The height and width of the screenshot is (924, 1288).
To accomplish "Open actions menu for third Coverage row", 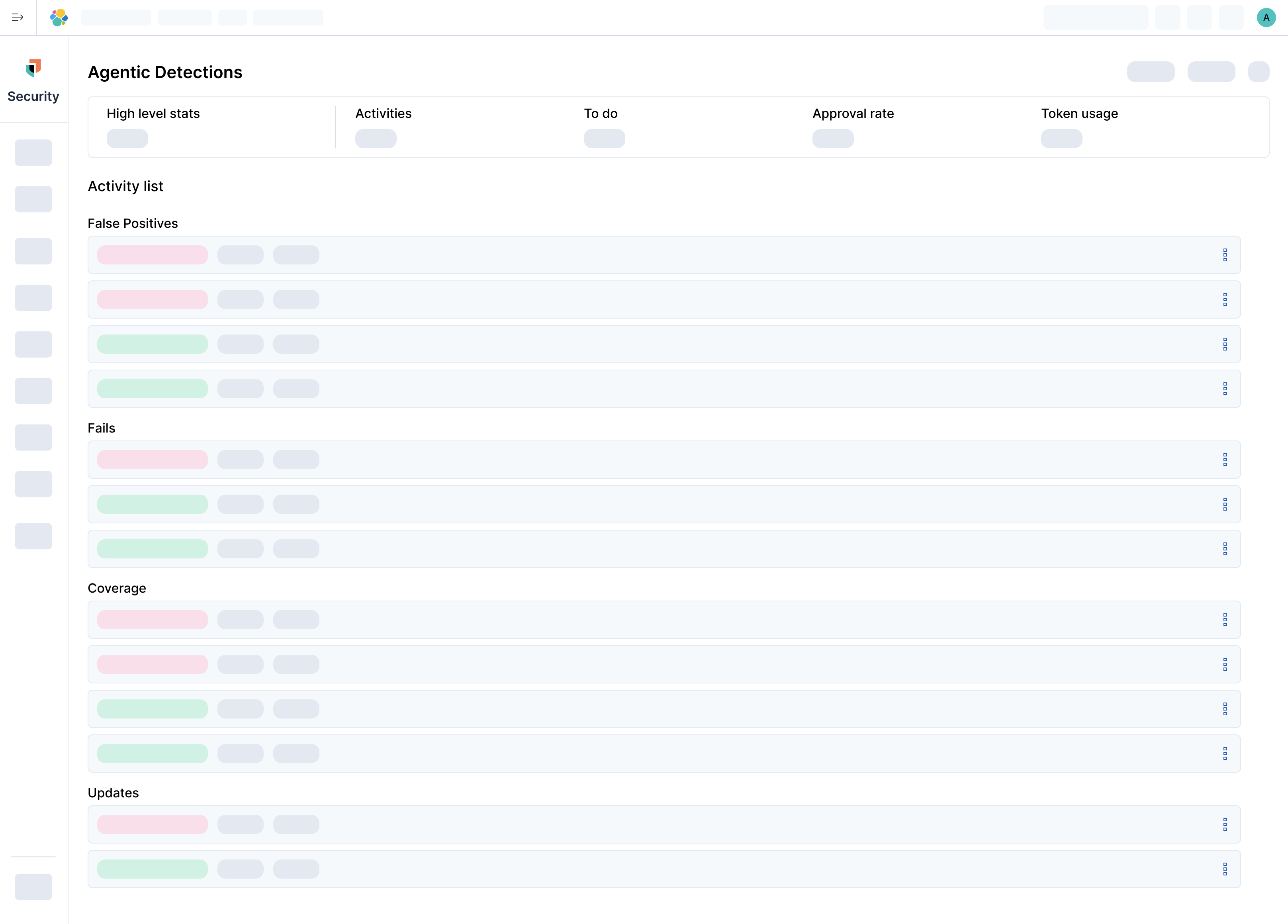I will 1224,709.
